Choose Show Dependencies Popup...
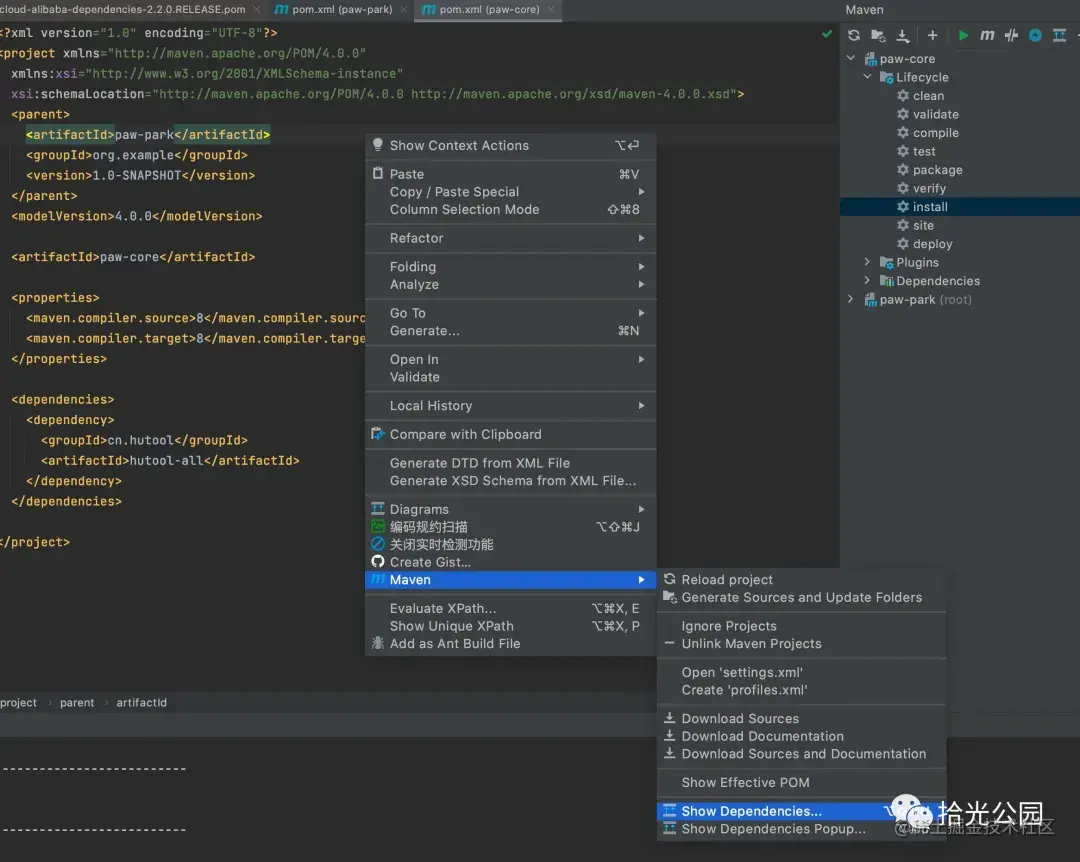The image size is (1080, 862). 802,829
